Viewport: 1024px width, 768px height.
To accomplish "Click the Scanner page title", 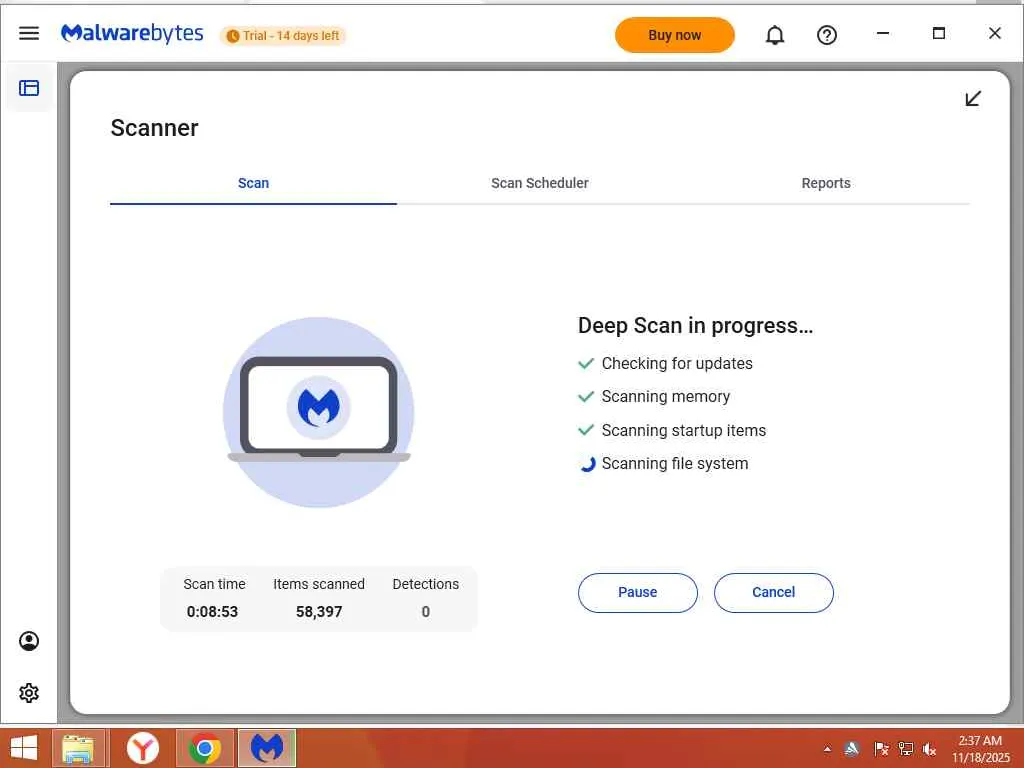I will tap(154, 128).
